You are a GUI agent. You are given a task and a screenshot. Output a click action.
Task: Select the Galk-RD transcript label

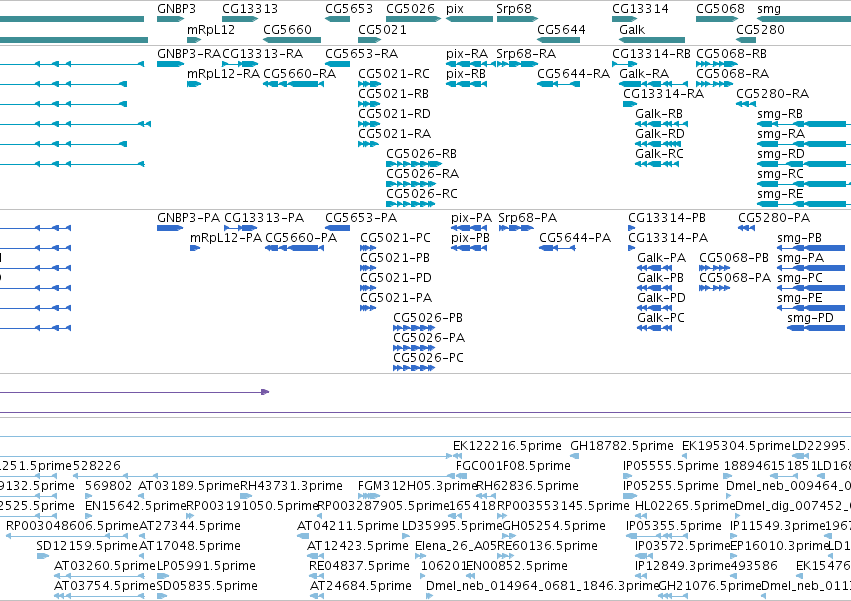click(x=660, y=134)
